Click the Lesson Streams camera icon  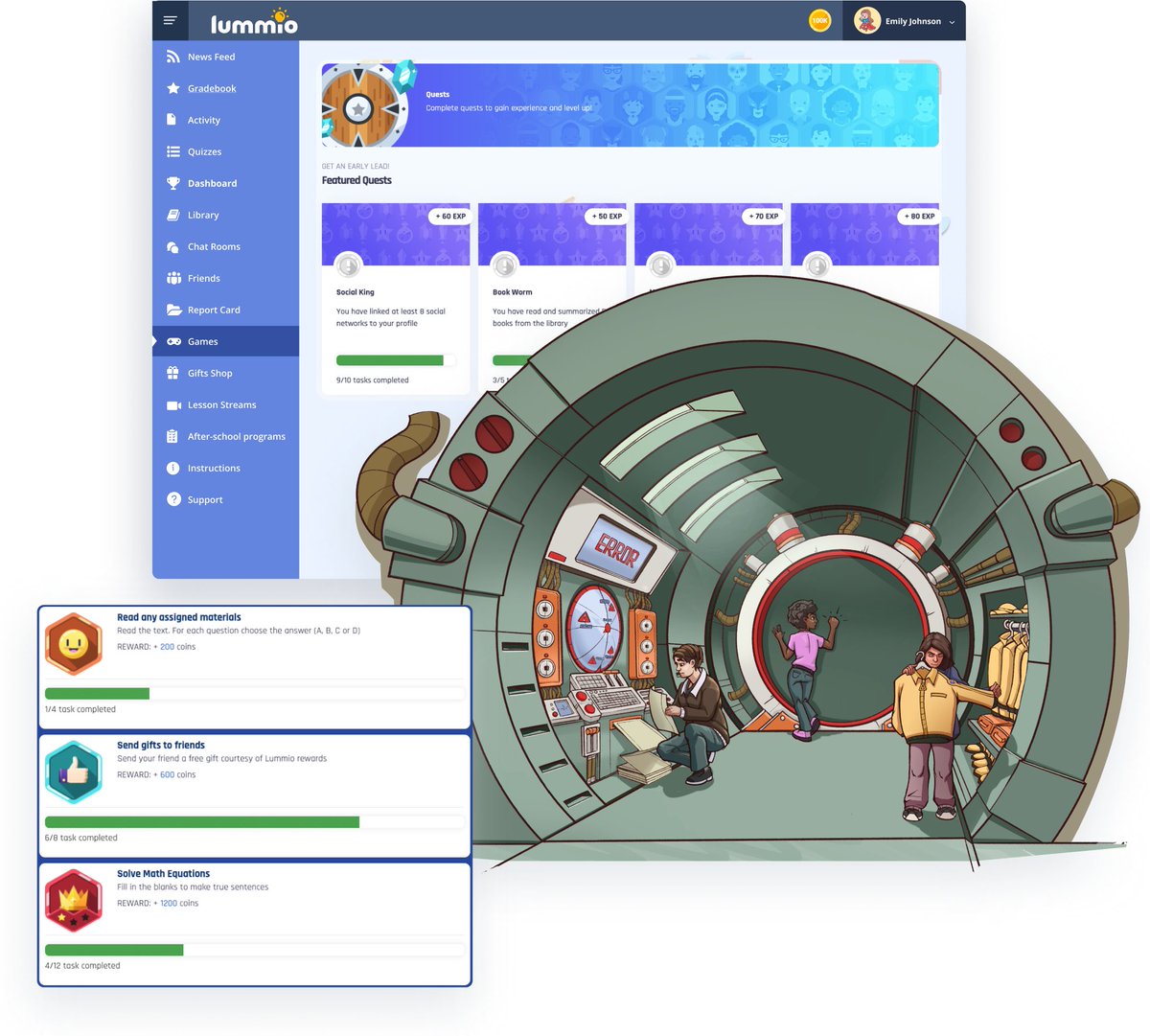pyautogui.click(x=173, y=405)
